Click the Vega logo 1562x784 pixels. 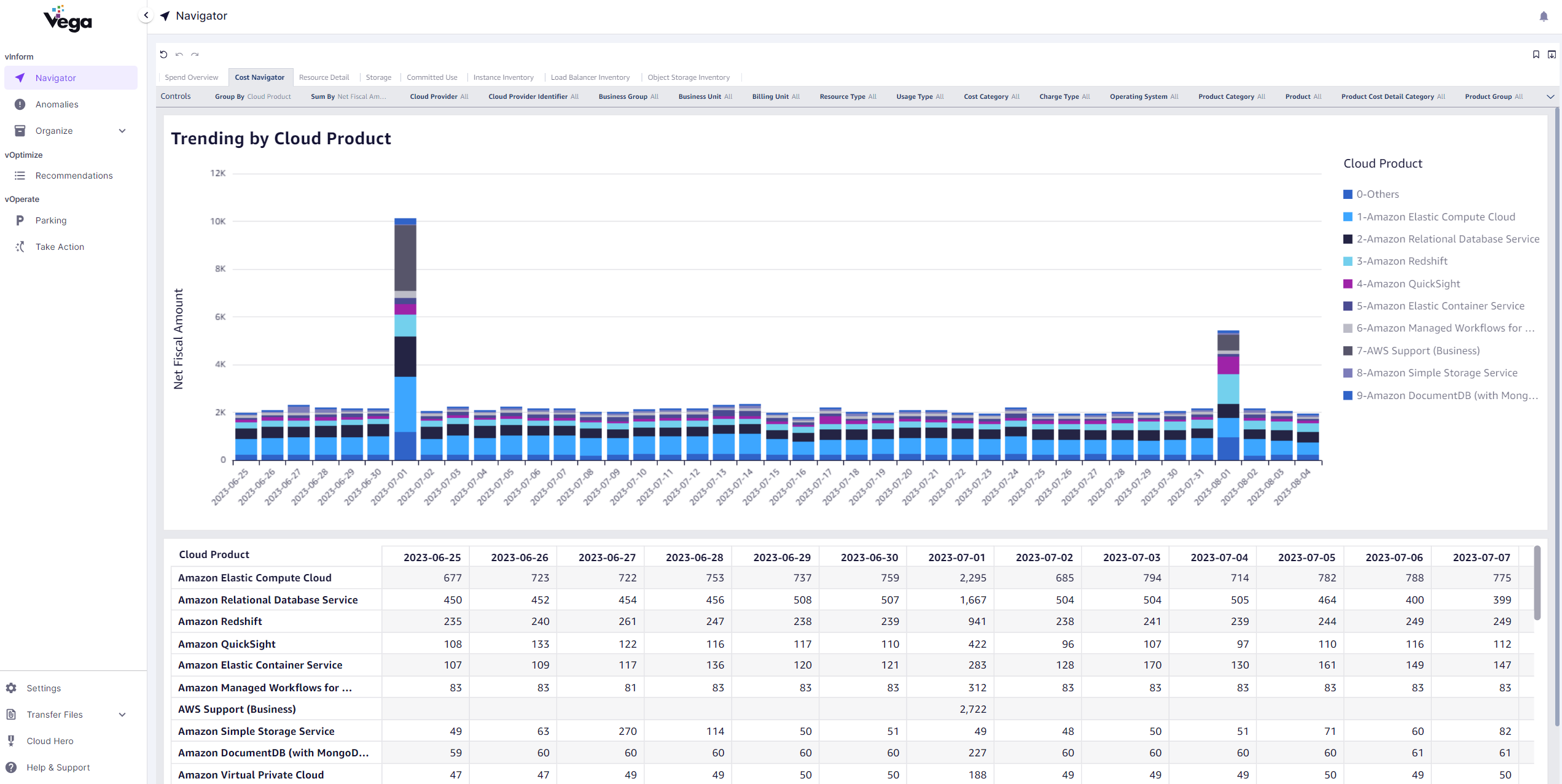[68, 19]
